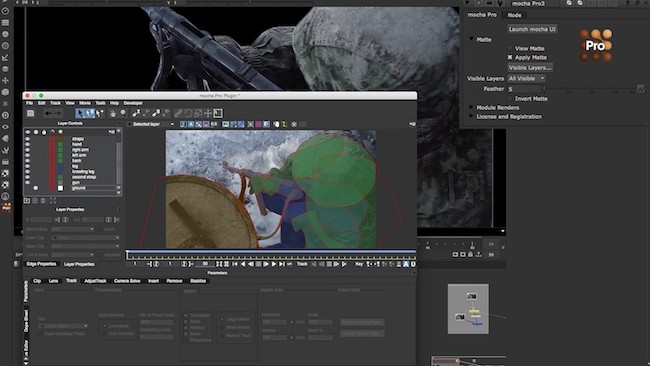Click the help question mark in Nuke properties
This screenshot has width=650, height=366.
(628, 3)
